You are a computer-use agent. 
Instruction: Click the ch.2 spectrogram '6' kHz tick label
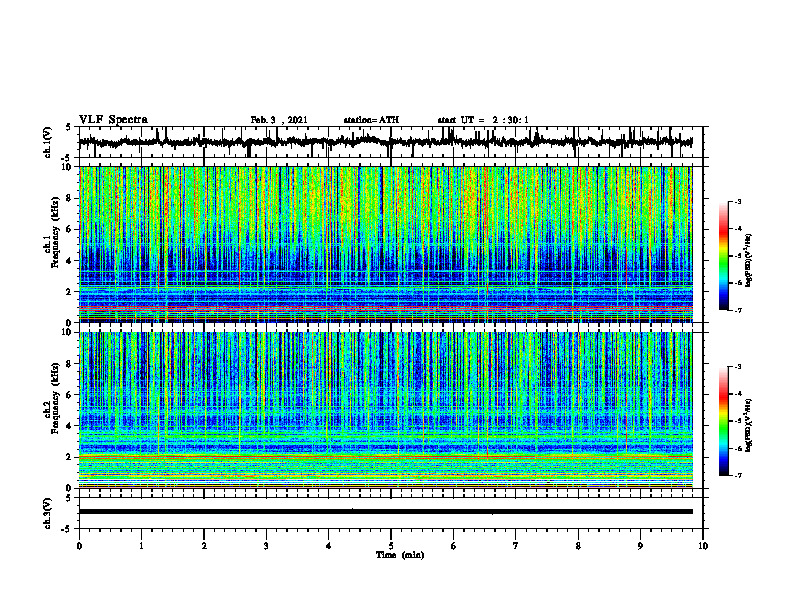coord(71,395)
